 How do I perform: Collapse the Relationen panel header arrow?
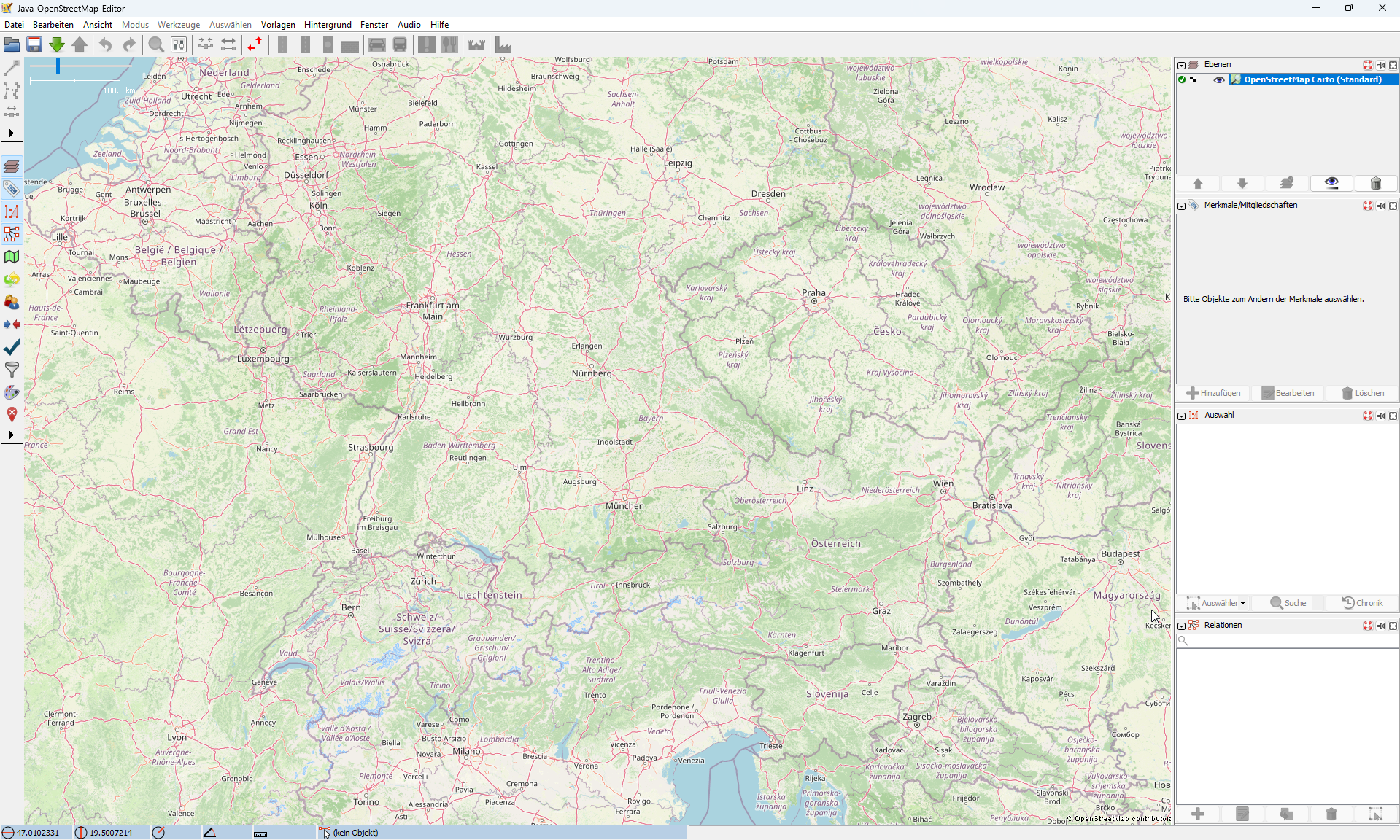pyautogui.click(x=1182, y=626)
